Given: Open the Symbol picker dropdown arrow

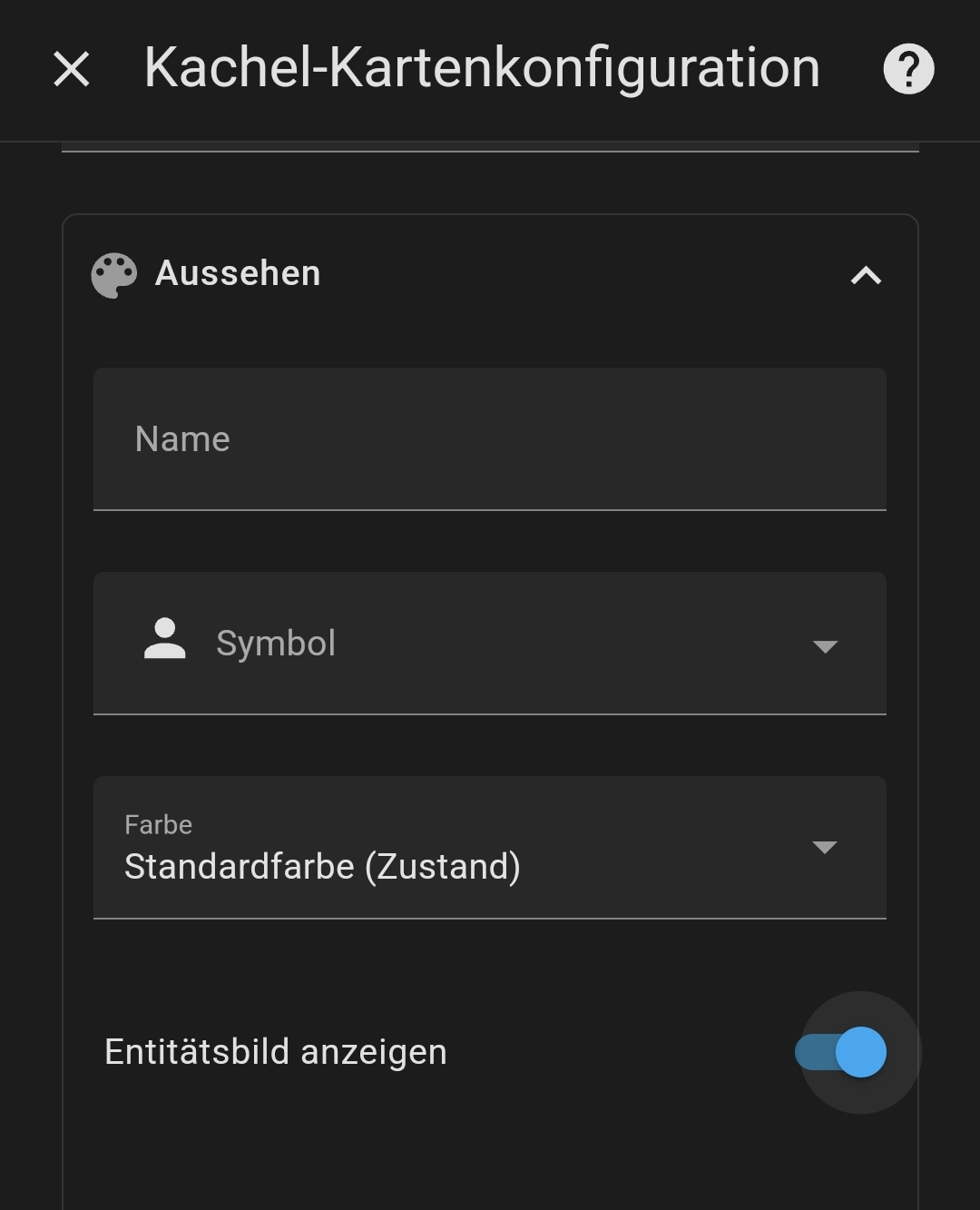Looking at the screenshot, I should coord(825,646).
